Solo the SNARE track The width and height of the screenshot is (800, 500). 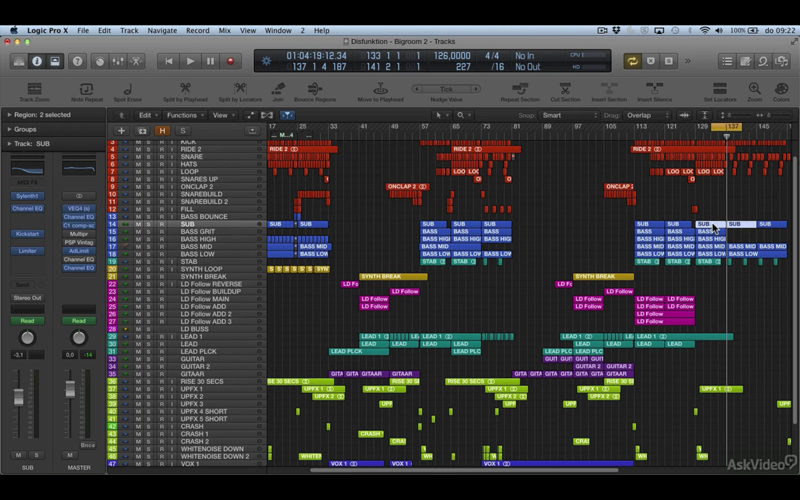pyautogui.click(x=148, y=157)
